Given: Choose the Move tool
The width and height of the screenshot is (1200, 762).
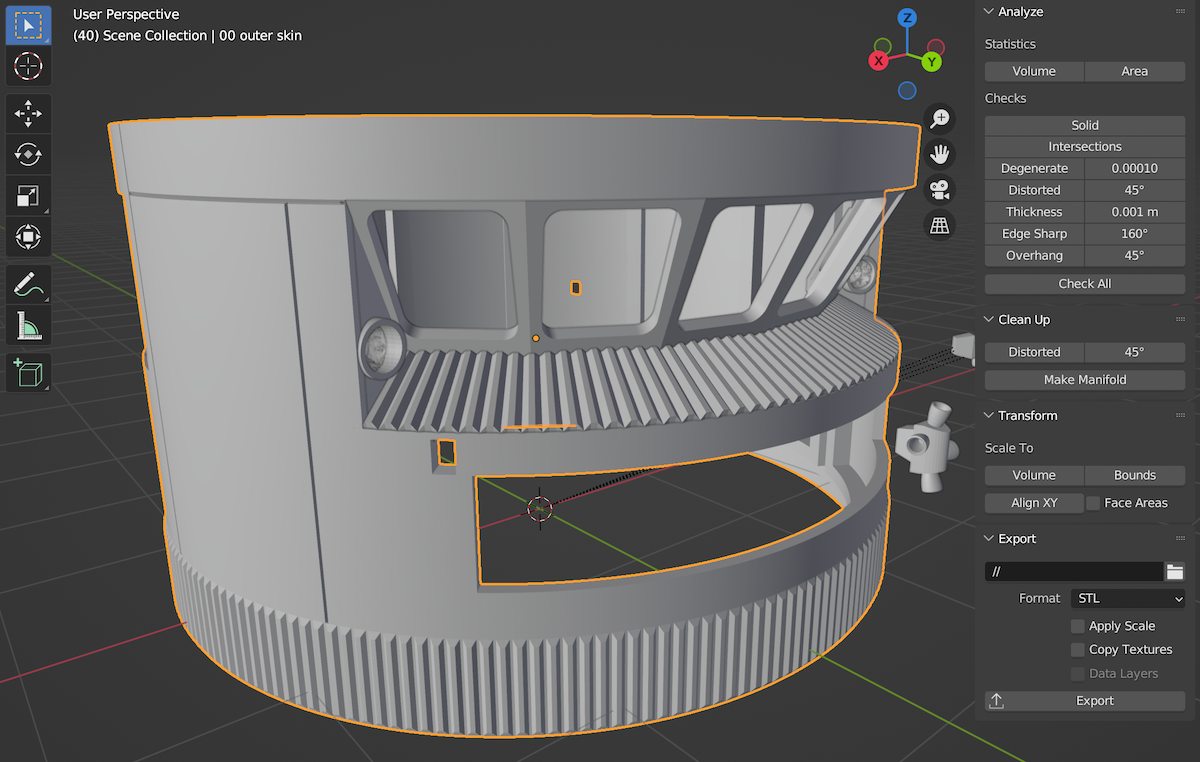Looking at the screenshot, I should [x=28, y=113].
